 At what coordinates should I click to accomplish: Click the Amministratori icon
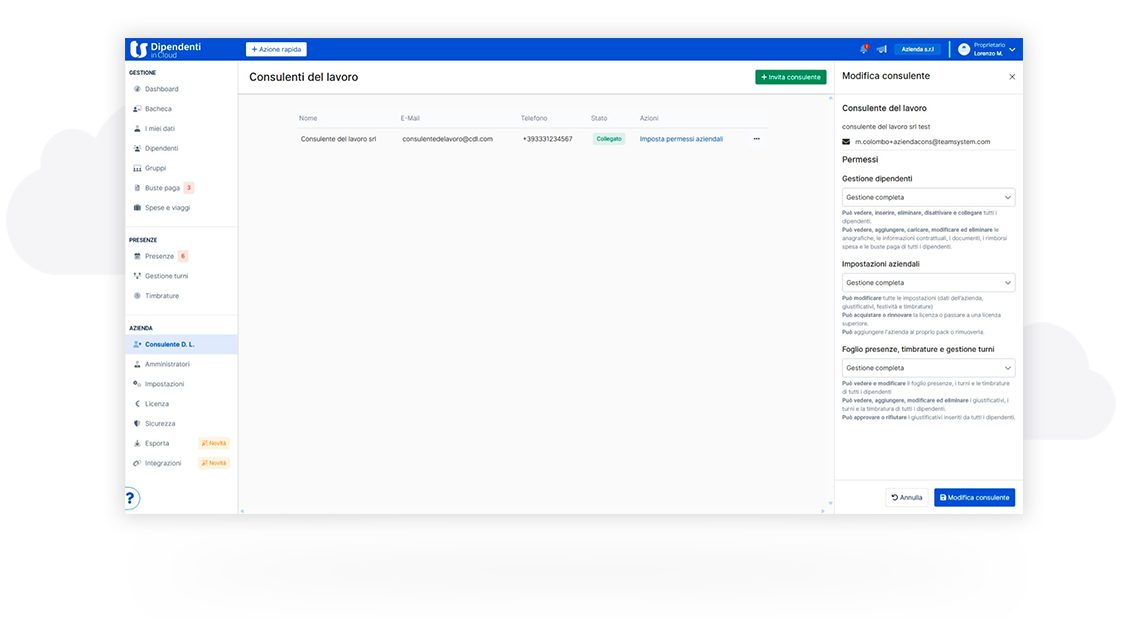pyautogui.click(x=137, y=364)
